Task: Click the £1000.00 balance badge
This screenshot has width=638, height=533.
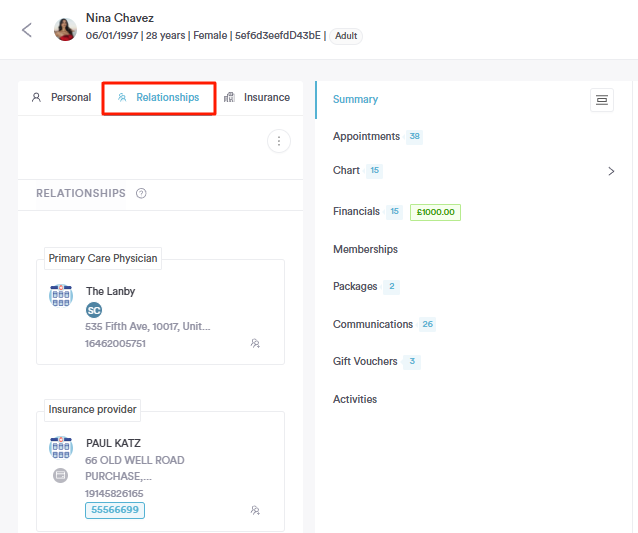Action: pos(435,212)
